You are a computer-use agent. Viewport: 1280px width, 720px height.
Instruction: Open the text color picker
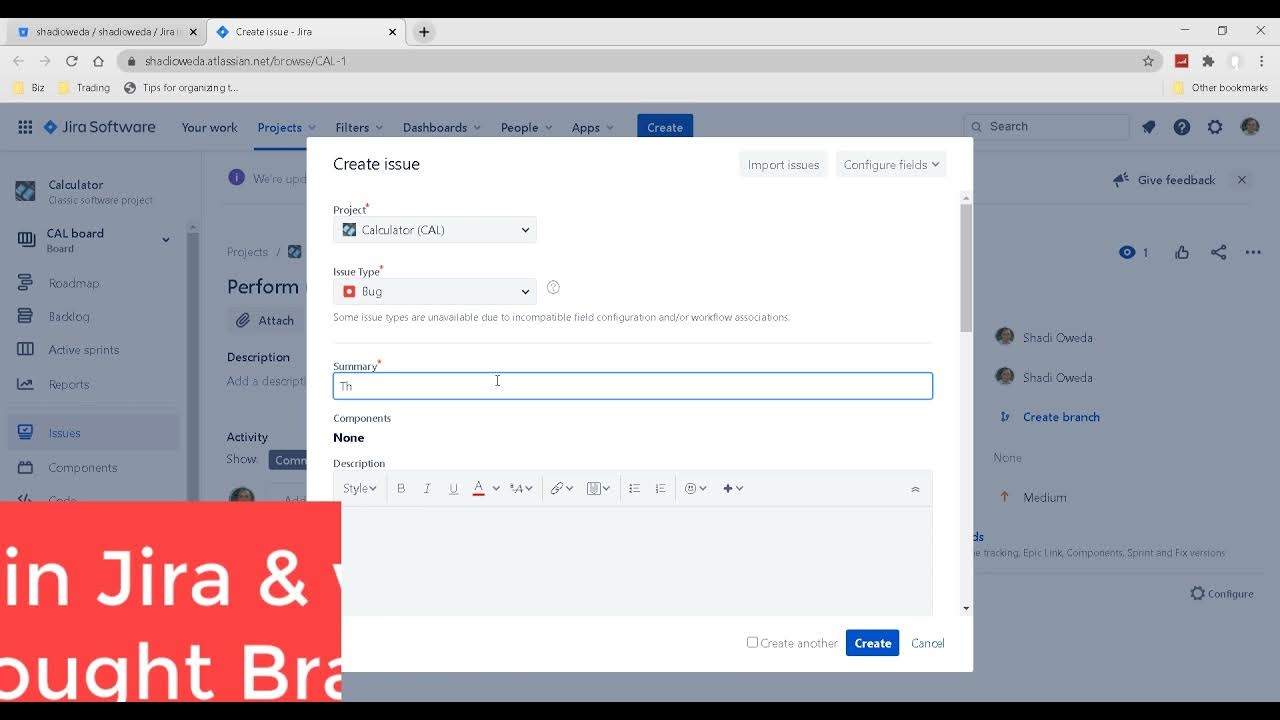(479, 488)
